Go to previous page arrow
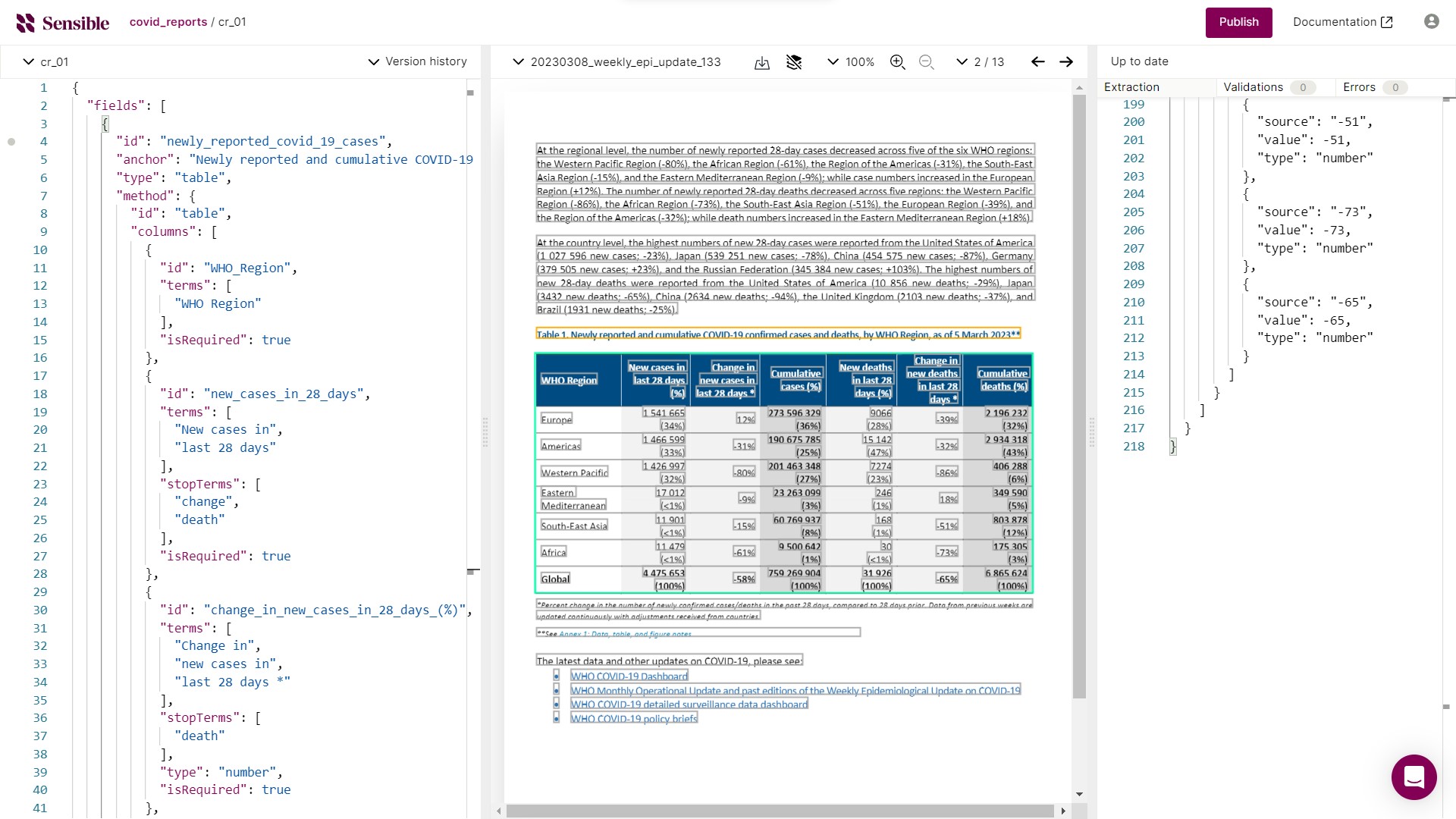The image size is (1456, 819). click(1038, 62)
